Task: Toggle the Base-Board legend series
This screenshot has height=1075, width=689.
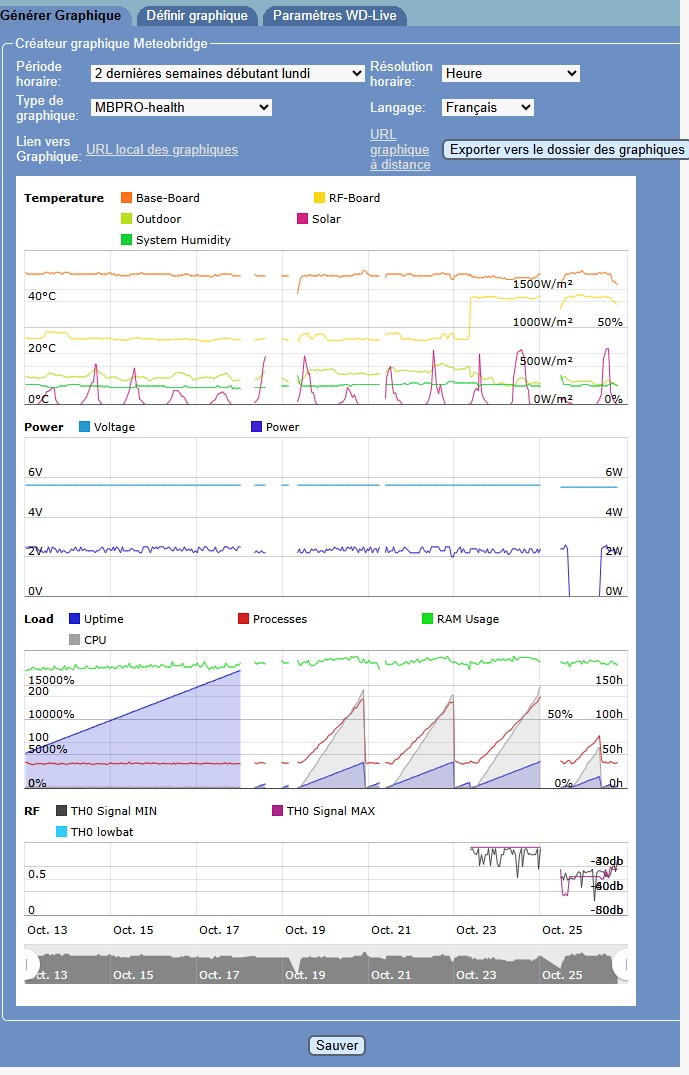Action: point(127,198)
